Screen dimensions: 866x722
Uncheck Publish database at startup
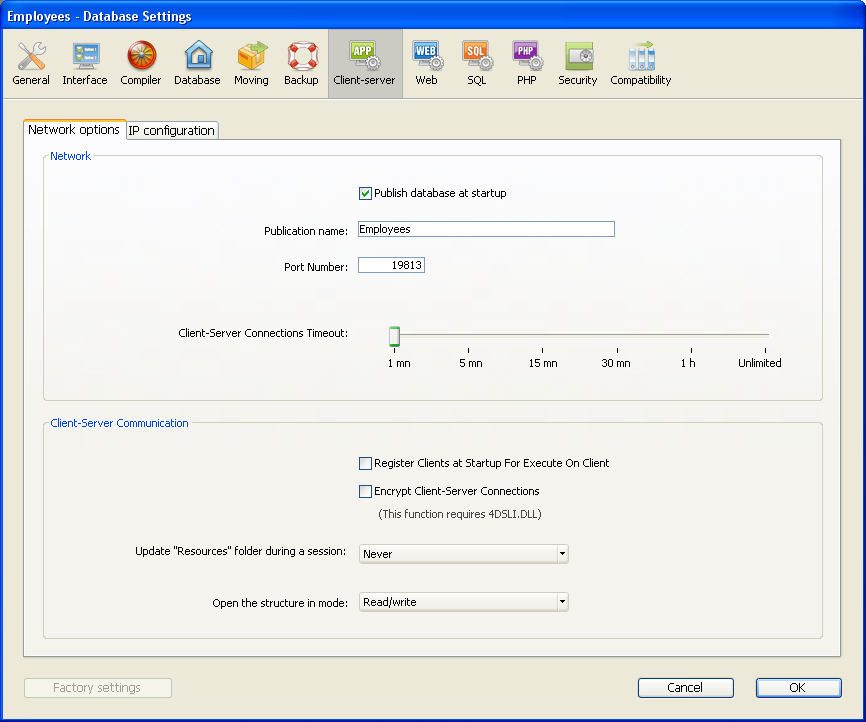pyautogui.click(x=366, y=193)
